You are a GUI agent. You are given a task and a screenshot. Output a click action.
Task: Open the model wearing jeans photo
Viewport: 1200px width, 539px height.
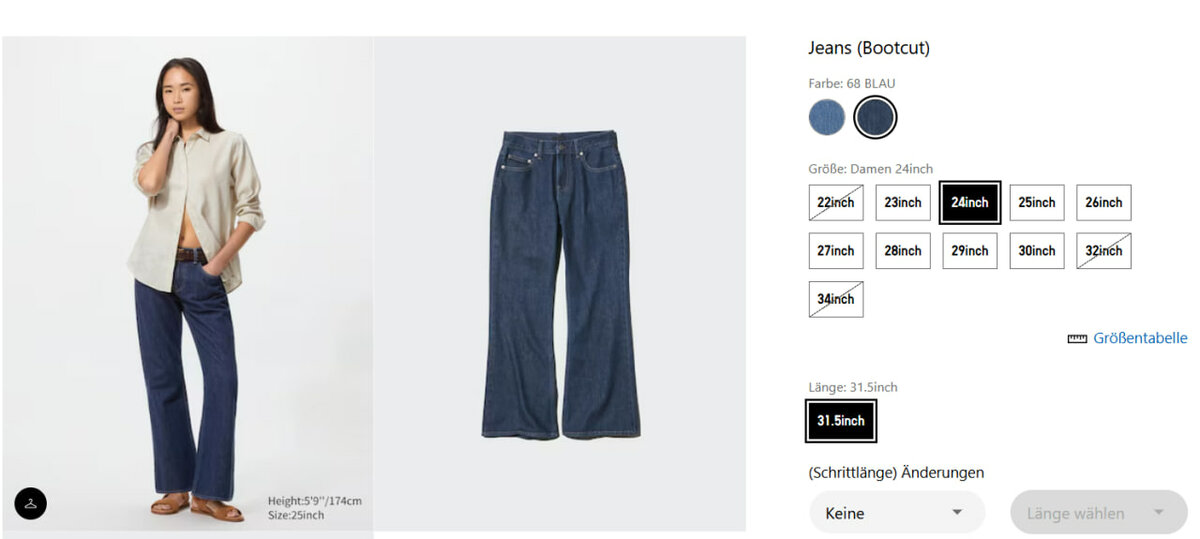point(188,286)
